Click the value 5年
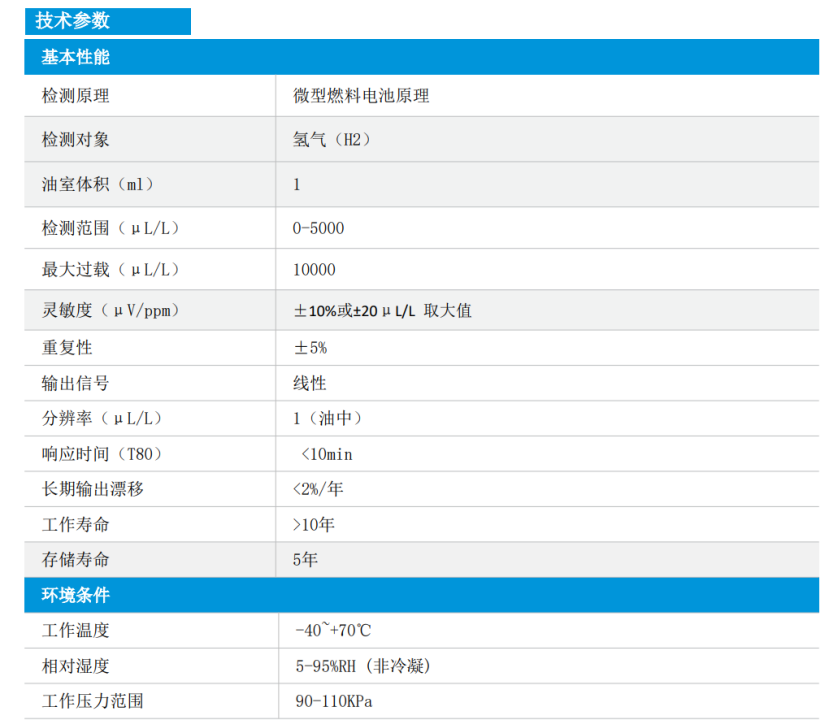Viewport: 830px width, 721px height. pos(305,560)
